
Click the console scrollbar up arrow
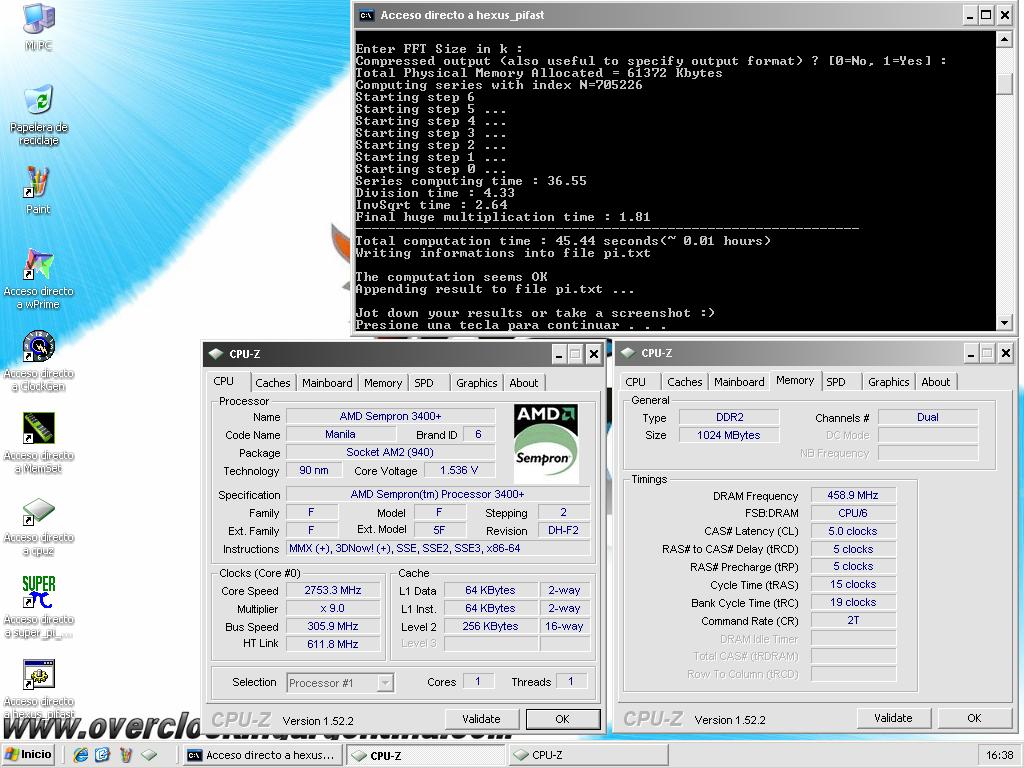[x=1004, y=40]
